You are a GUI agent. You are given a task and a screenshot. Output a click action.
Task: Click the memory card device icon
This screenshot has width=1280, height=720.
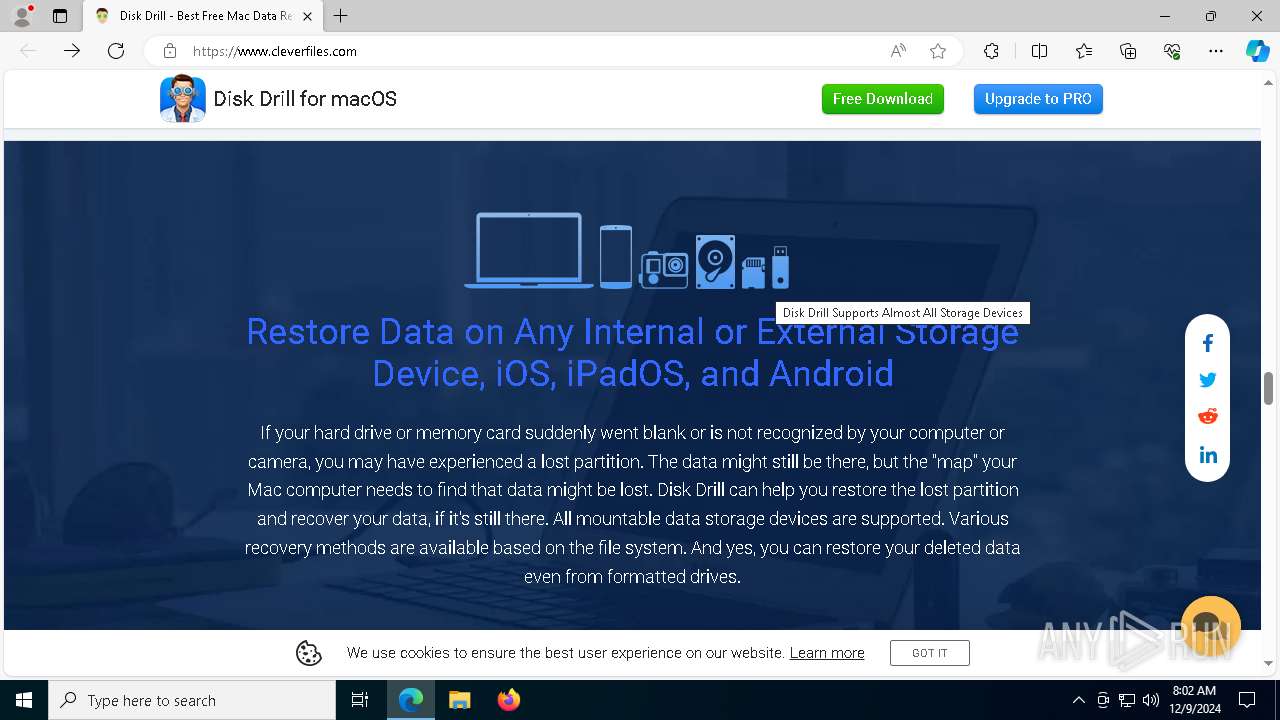[x=753, y=273]
